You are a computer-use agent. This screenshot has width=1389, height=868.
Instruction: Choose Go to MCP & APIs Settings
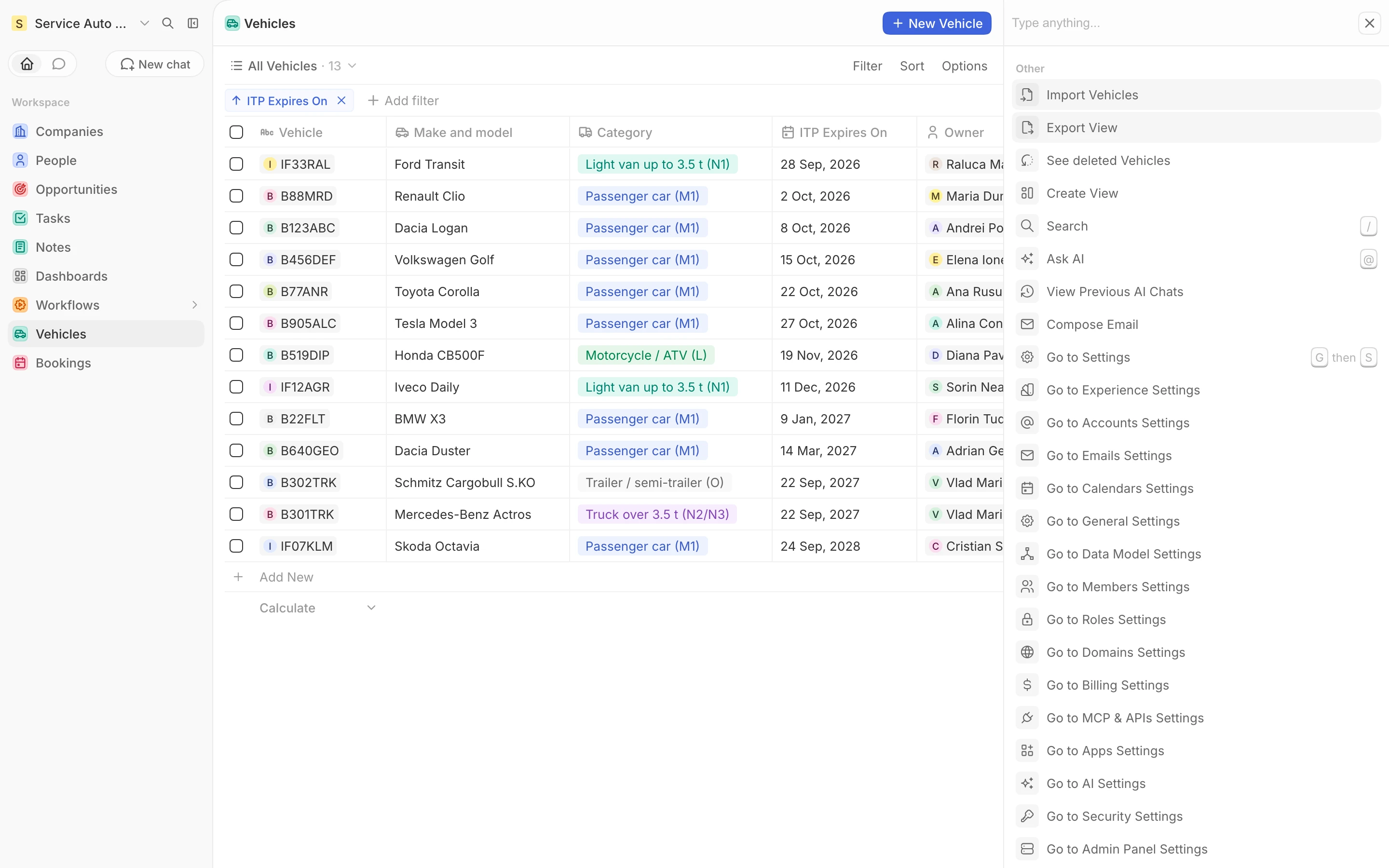1196,718
